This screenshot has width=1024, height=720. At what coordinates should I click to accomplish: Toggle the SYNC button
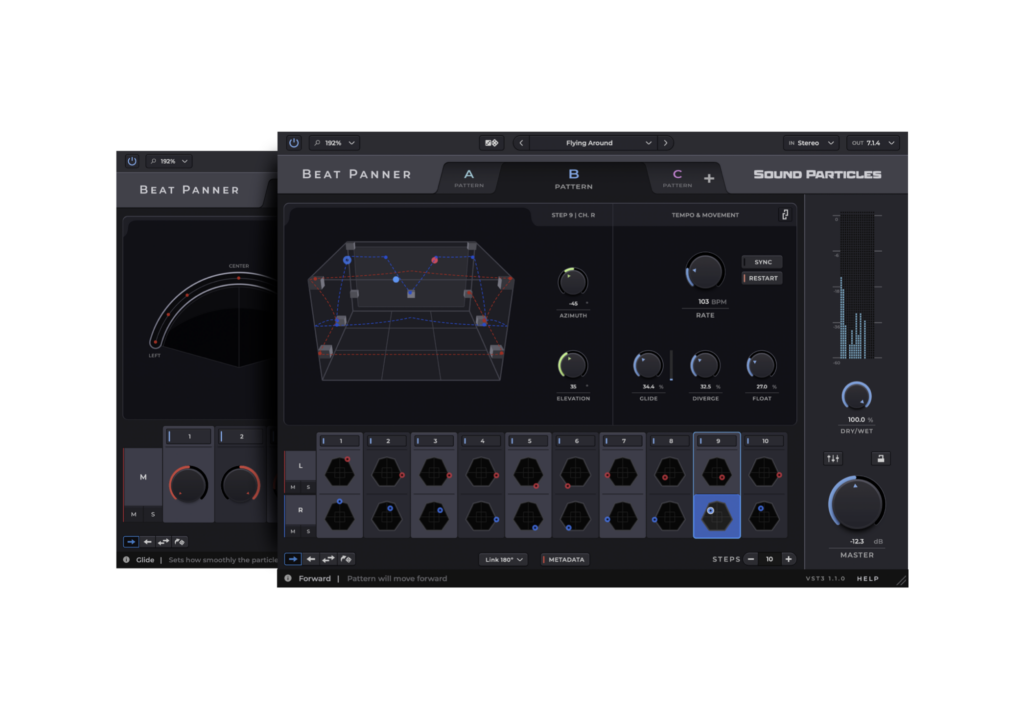click(762, 262)
